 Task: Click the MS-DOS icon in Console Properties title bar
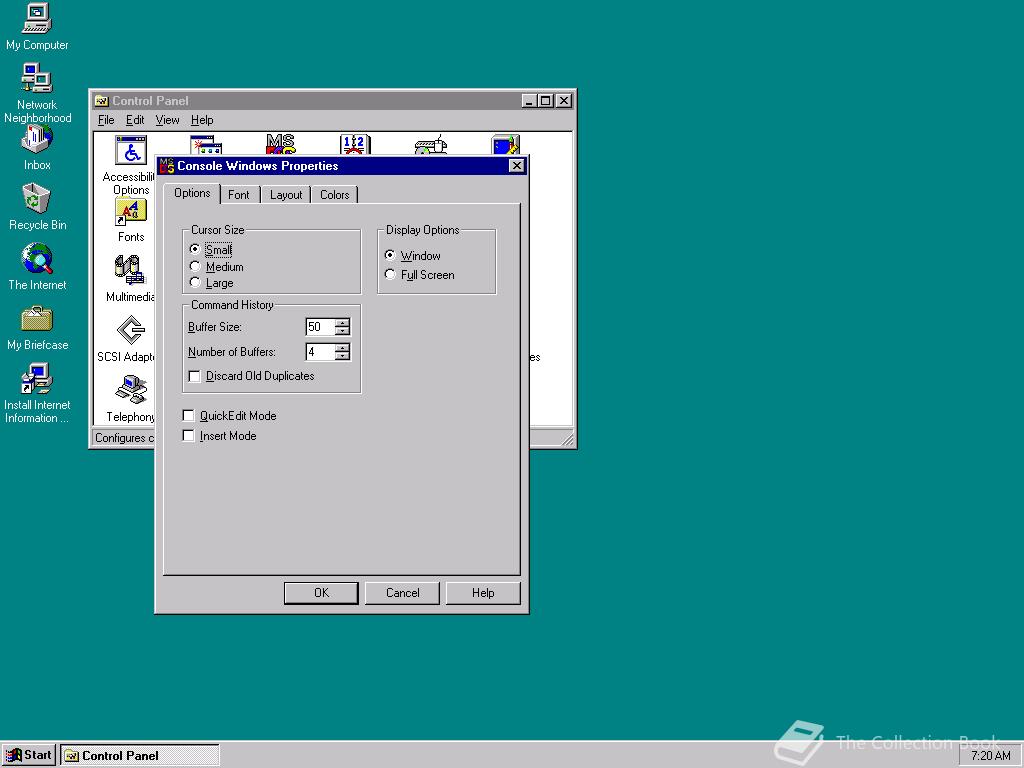(167, 166)
